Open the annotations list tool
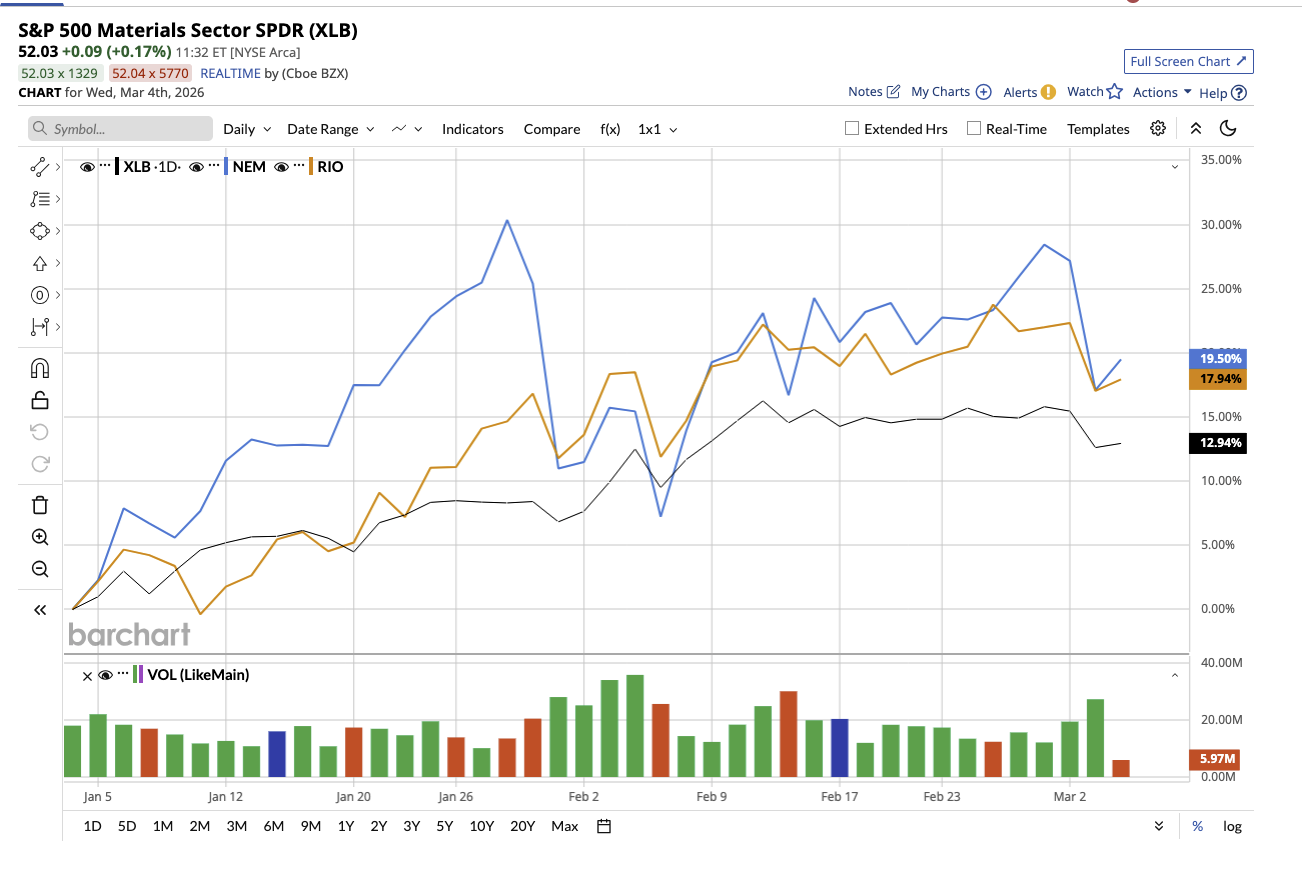Viewport: 1302px width, 874px height. click(39, 199)
